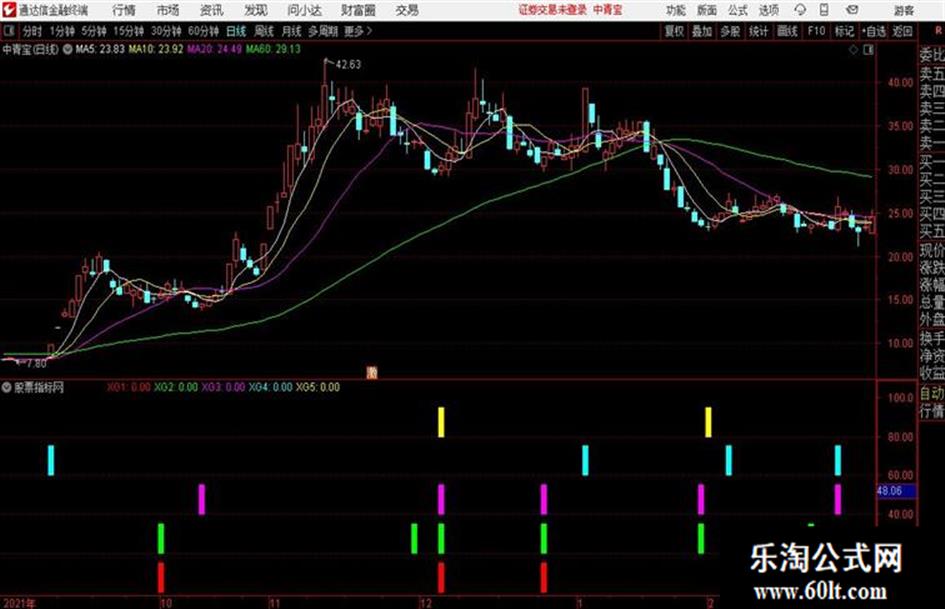Click the 复权 toolbar button

(674, 31)
